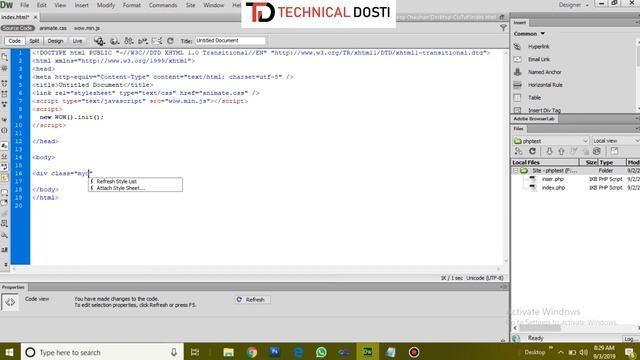This screenshot has width=640, height=360.
Task: Switch to Split view
Action: (34, 41)
